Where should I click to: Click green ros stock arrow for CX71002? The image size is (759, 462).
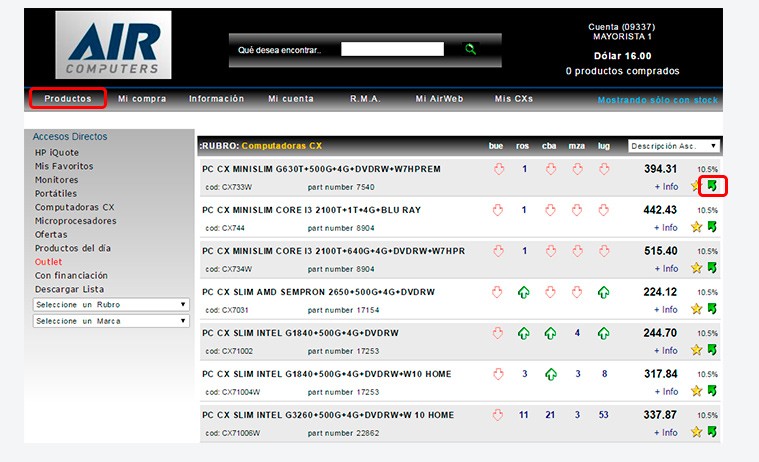(523, 333)
